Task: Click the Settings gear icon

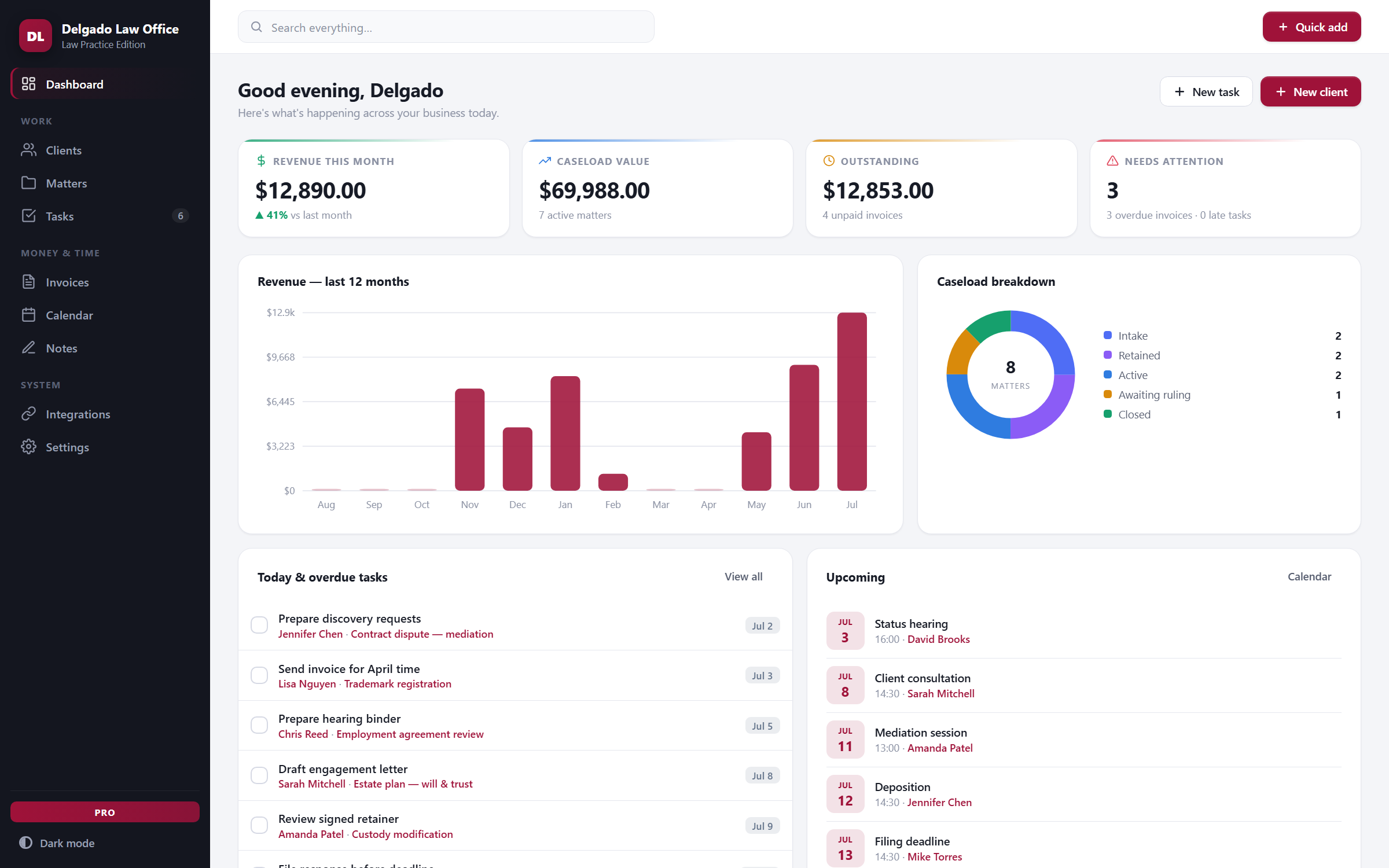Action: 28,447
